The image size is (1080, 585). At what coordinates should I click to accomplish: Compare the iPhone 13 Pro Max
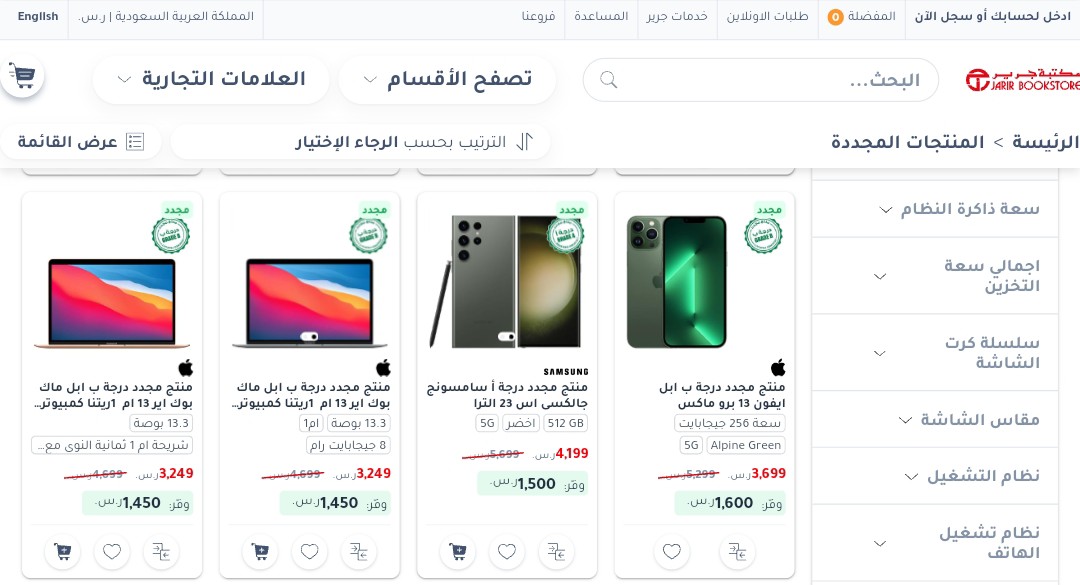tap(737, 551)
